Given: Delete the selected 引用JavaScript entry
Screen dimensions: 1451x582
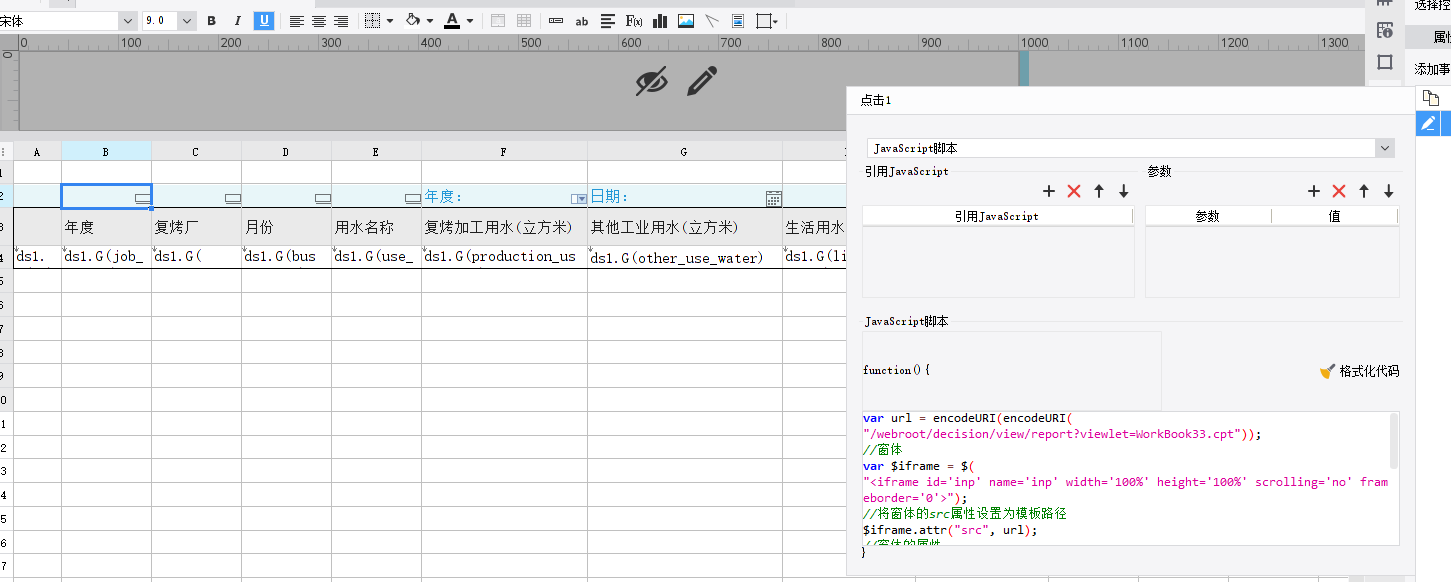Looking at the screenshot, I should tap(1074, 191).
